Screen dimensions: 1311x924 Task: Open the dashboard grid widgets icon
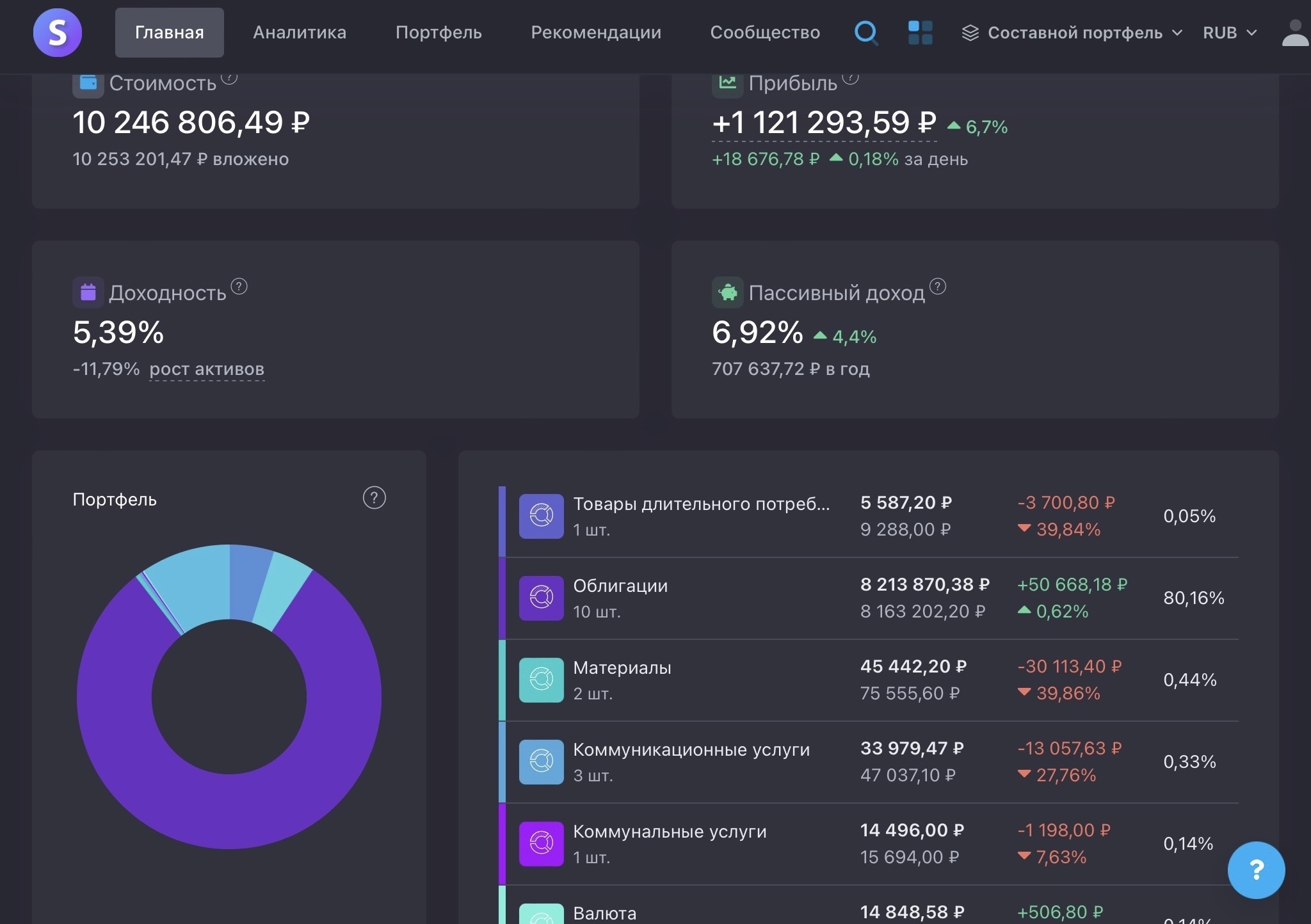point(920,33)
